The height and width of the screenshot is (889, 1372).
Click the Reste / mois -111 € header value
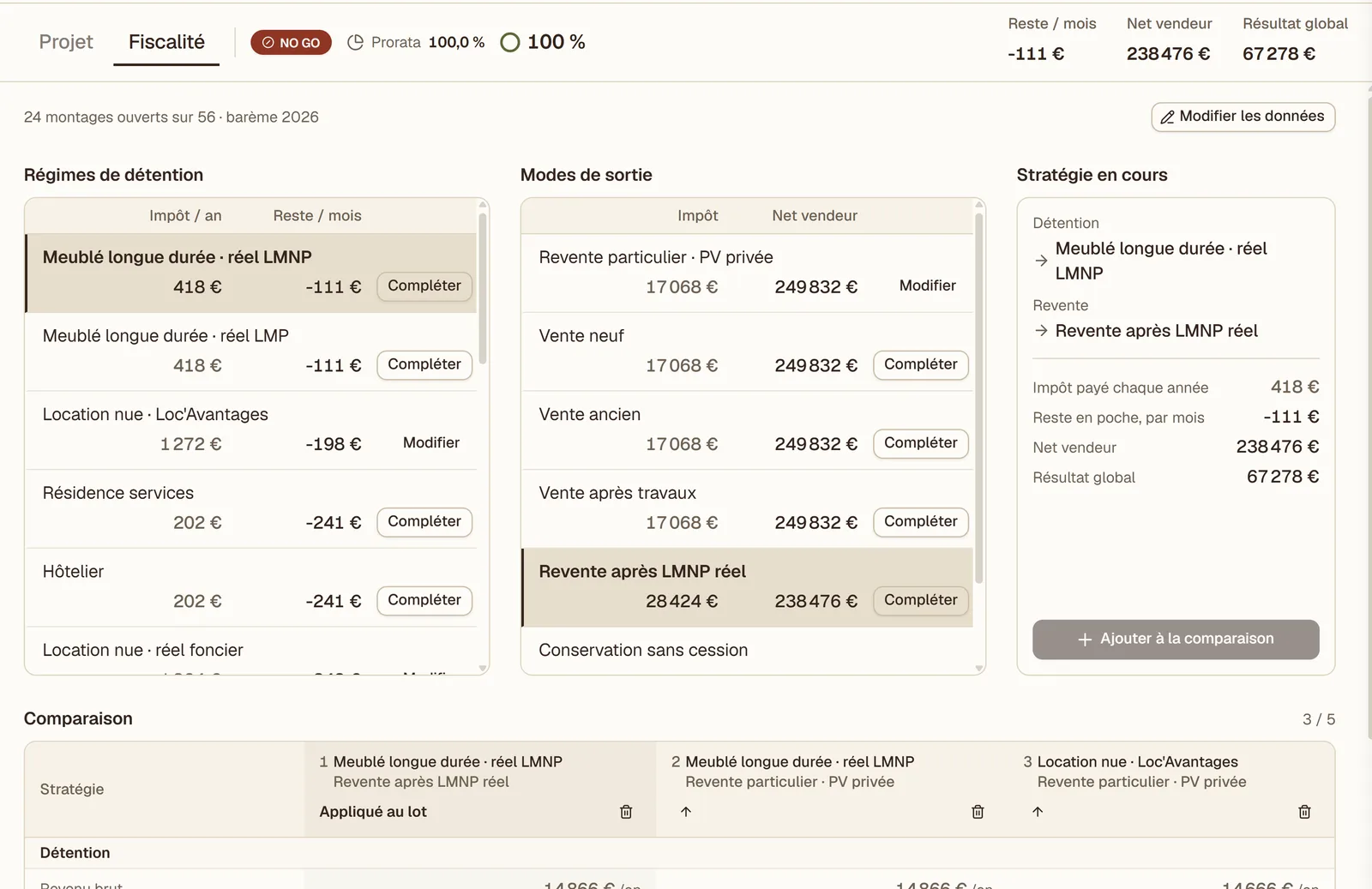tap(1036, 54)
